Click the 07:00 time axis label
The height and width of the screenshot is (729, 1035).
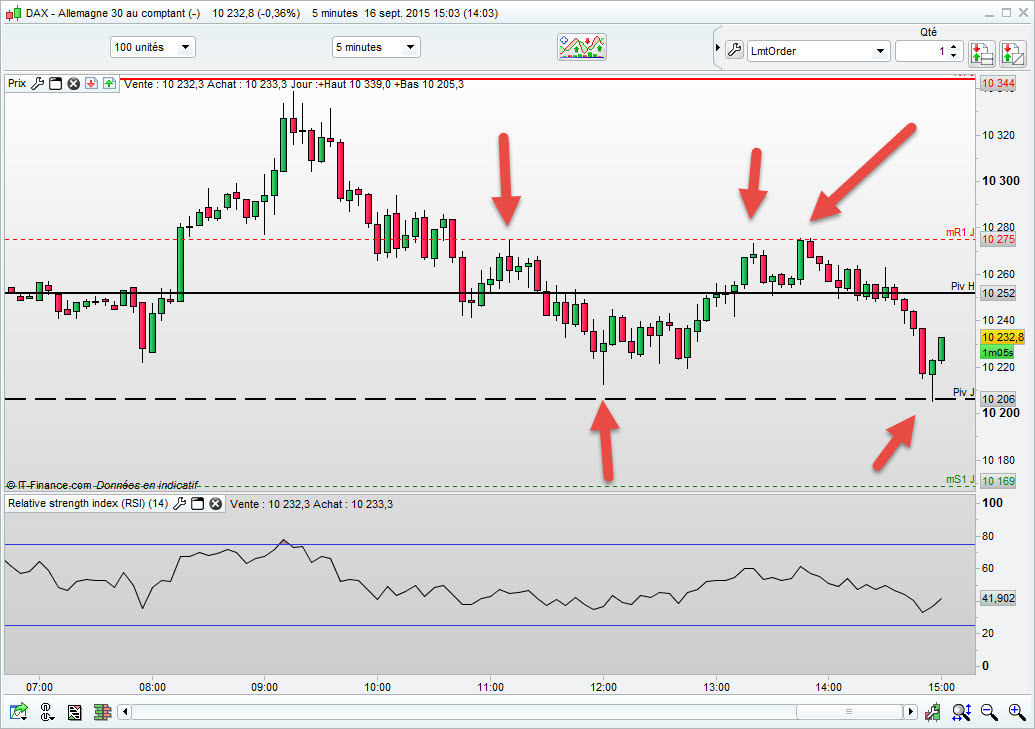[x=40, y=687]
